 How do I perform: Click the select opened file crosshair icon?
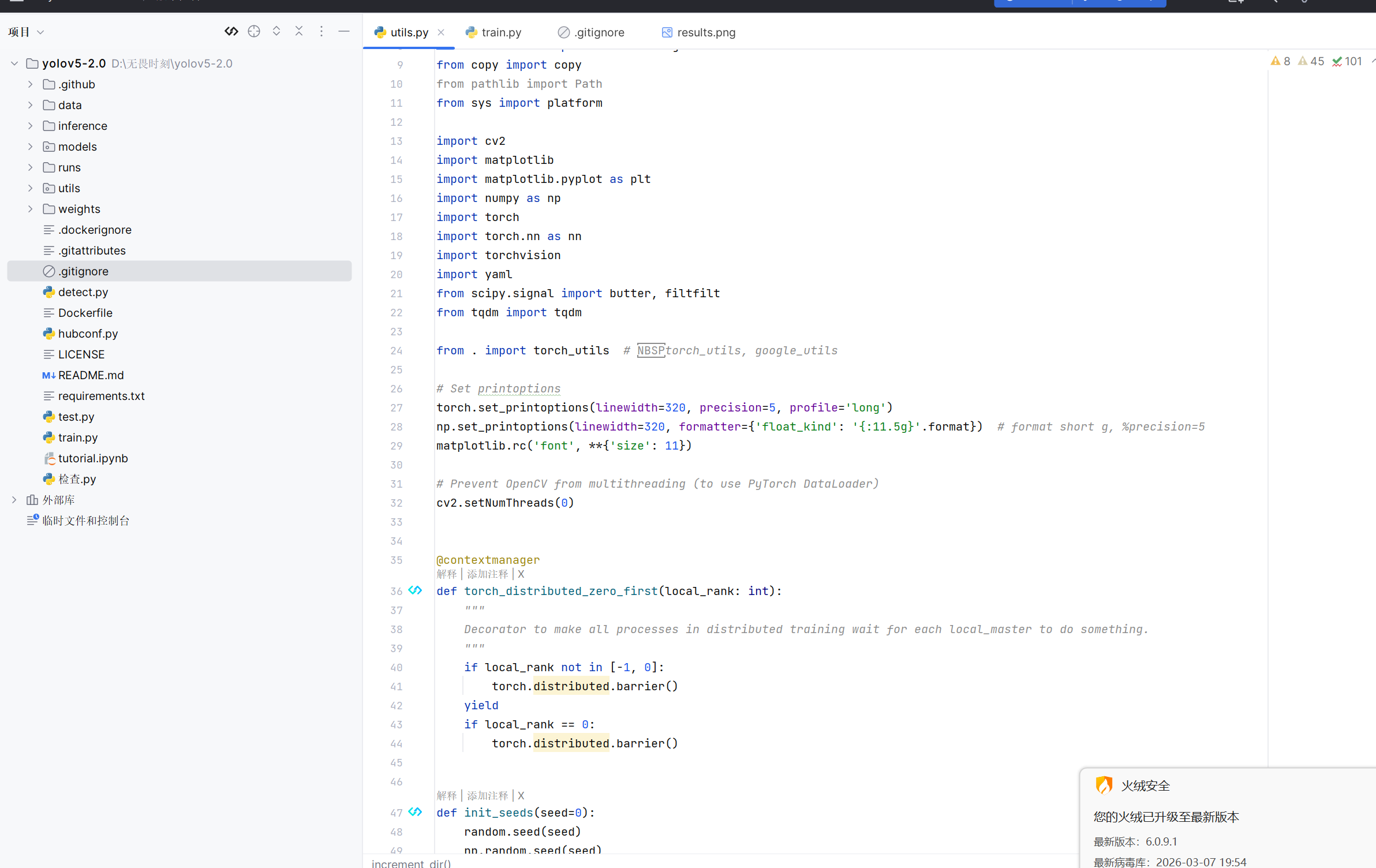pos(254,32)
